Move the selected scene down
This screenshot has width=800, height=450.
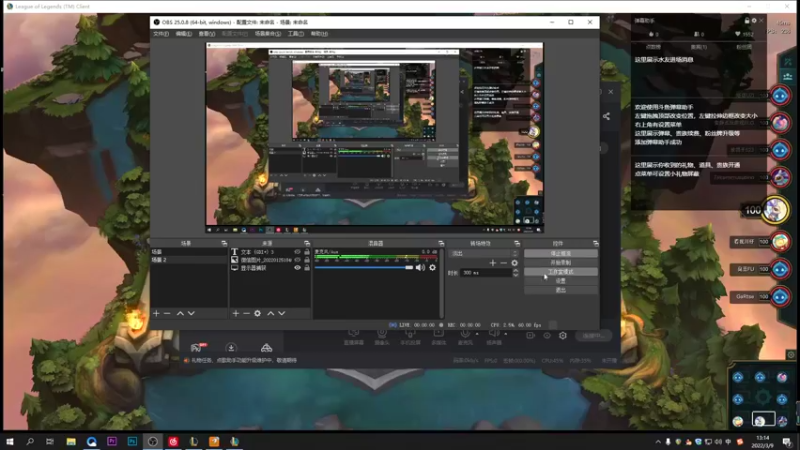191,313
